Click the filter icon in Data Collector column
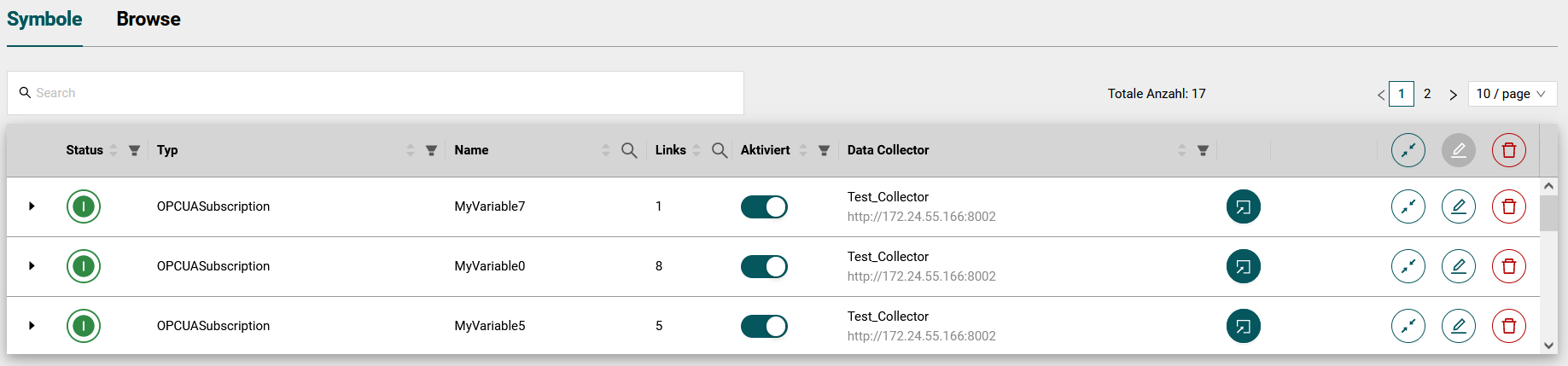Viewport: 1568px width, 366px height. [1203, 150]
